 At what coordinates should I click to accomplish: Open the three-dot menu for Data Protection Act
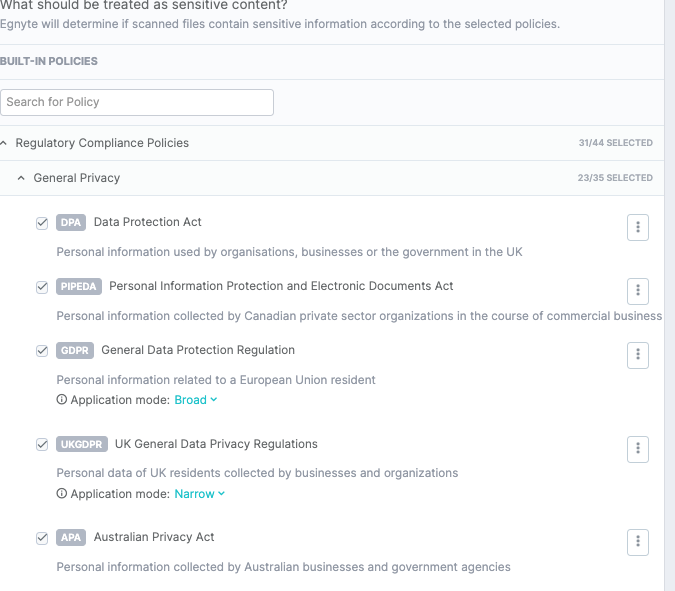click(x=638, y=227)
